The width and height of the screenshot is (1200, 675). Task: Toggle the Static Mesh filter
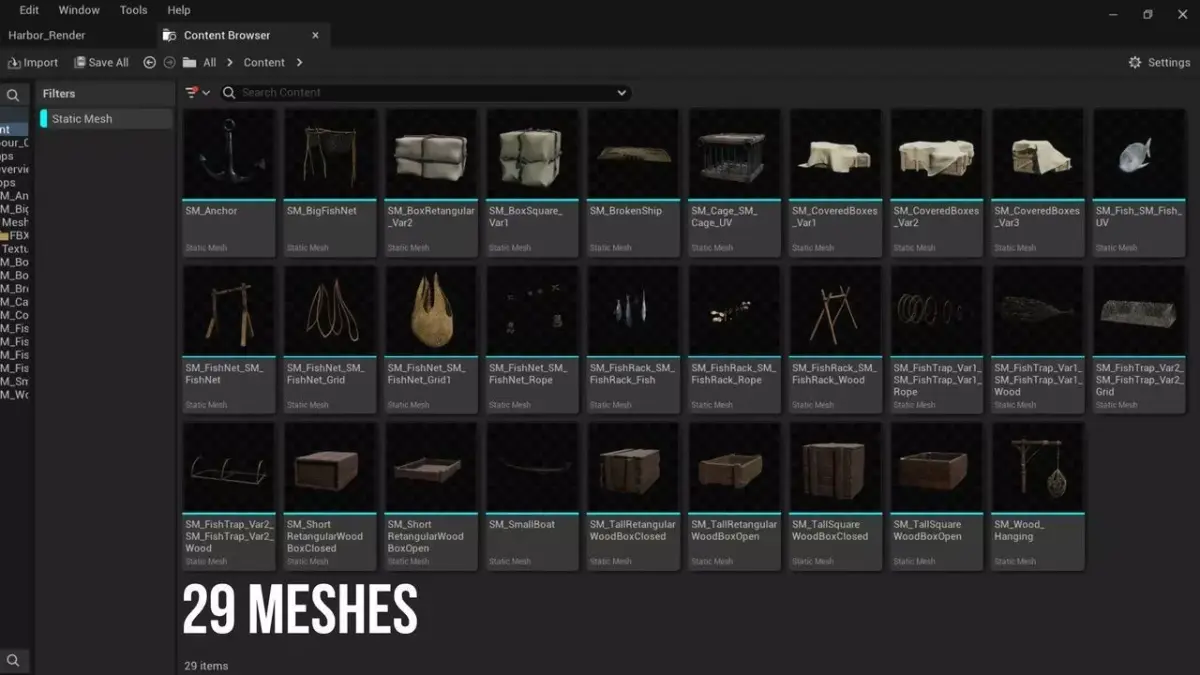(x=106, y=119)
